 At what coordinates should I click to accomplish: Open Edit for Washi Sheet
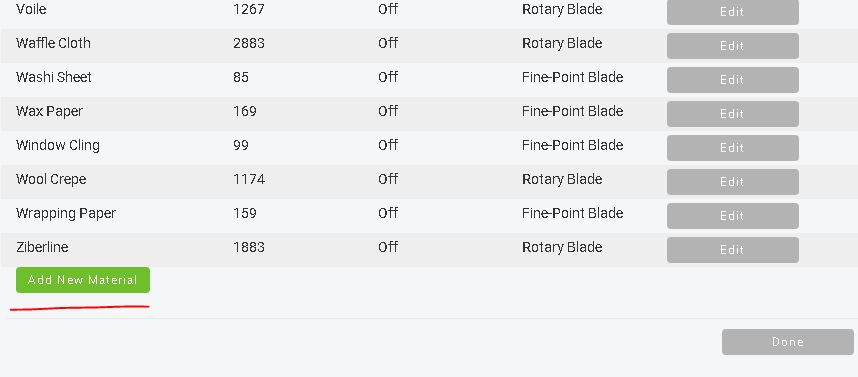tap(732, 80)
